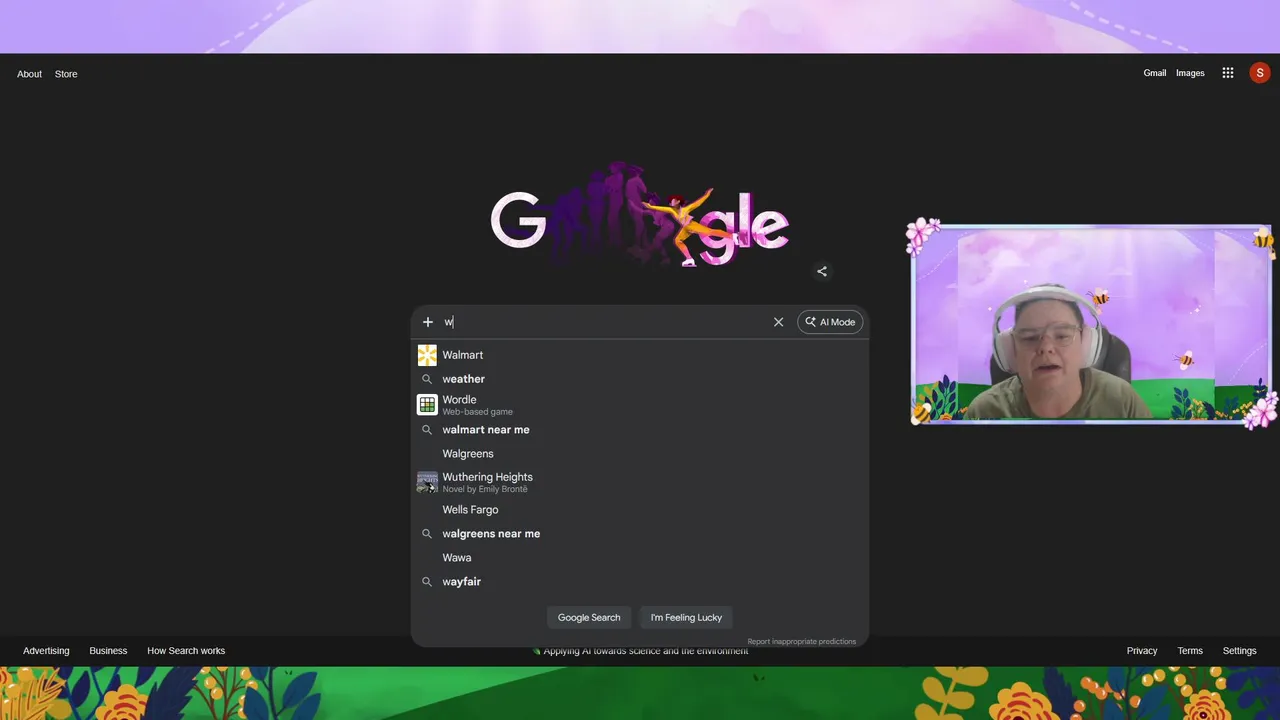
Task: Click the Google doodle logo
Action: point(640,215)
